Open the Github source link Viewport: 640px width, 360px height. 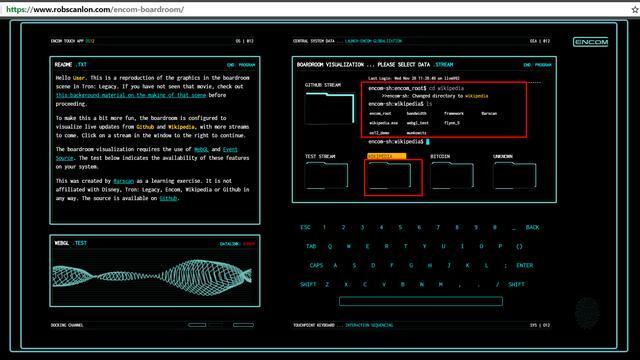click(169, 198)
